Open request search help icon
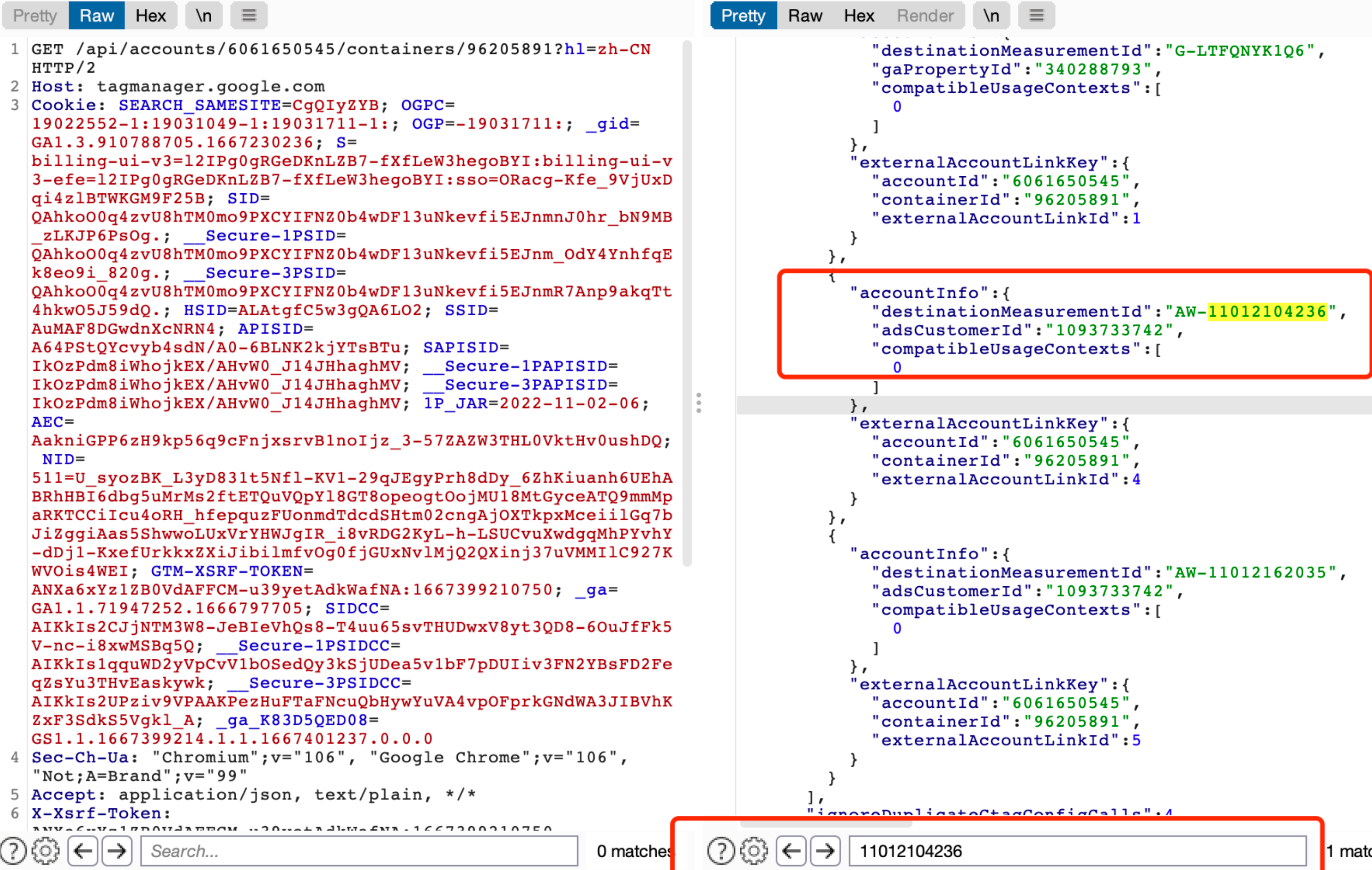The width and height of the screenshot is (1372, 870). click(14, 851)
